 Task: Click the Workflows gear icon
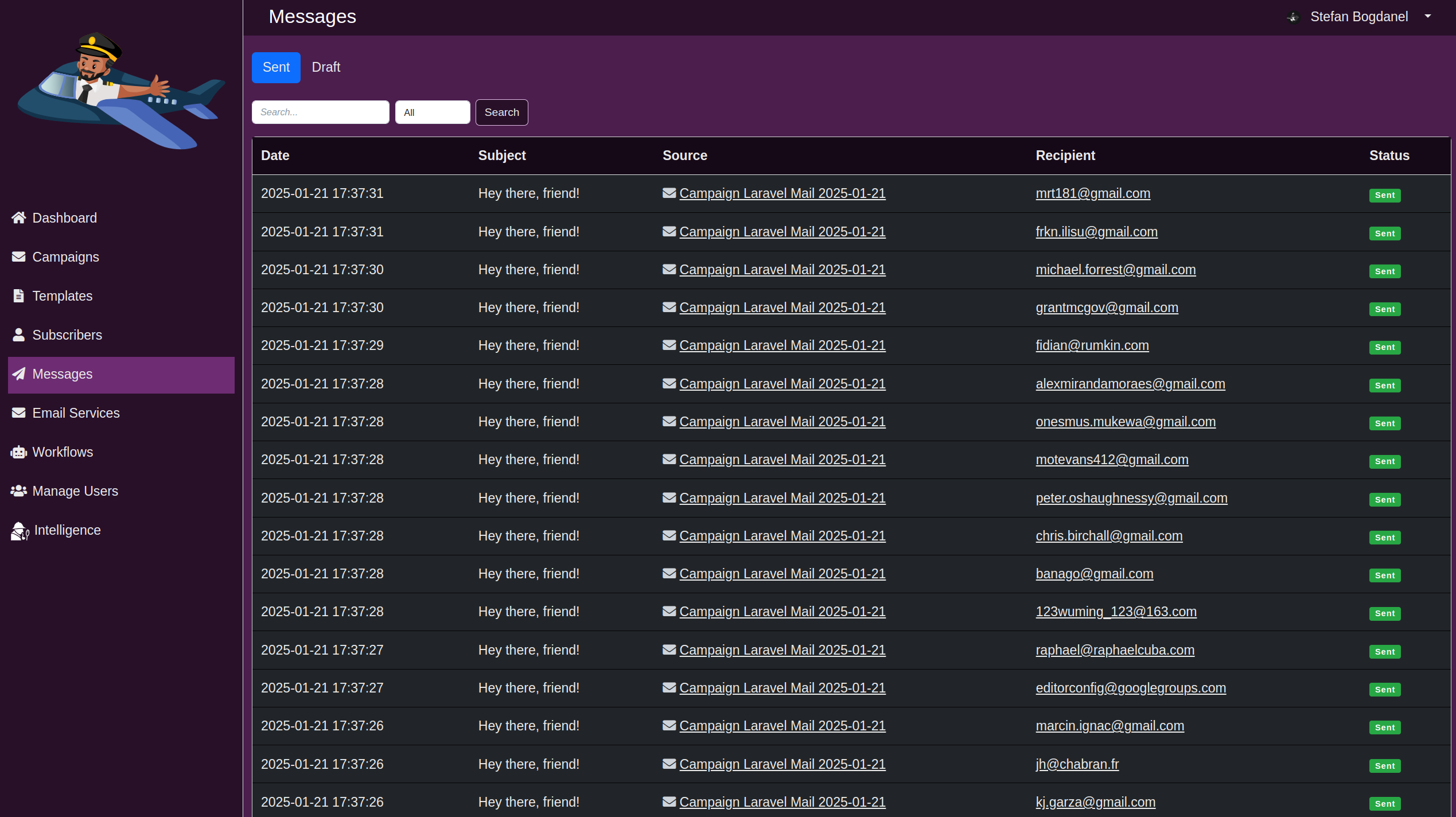click(x=18, y=452)
